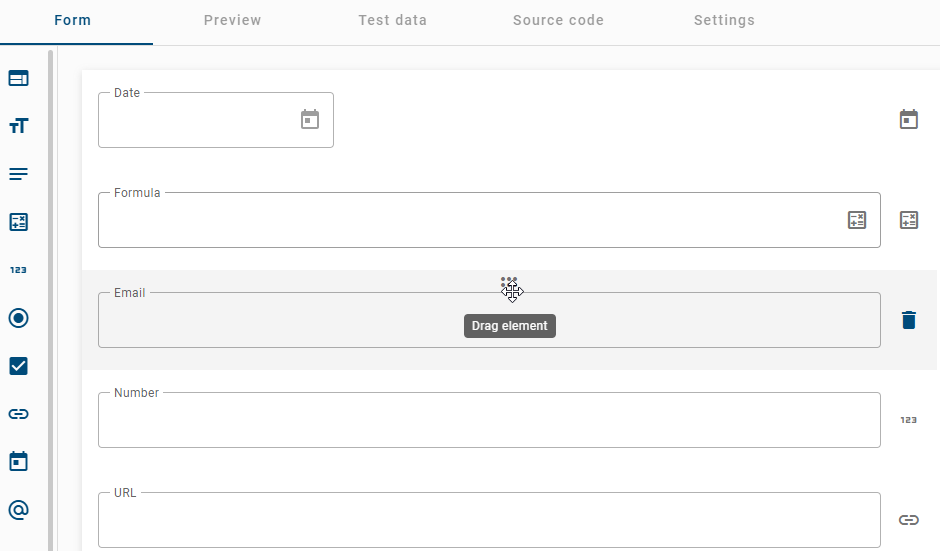
Task: Select the checkbox element in the sidebar
Action: coord(19,366)
